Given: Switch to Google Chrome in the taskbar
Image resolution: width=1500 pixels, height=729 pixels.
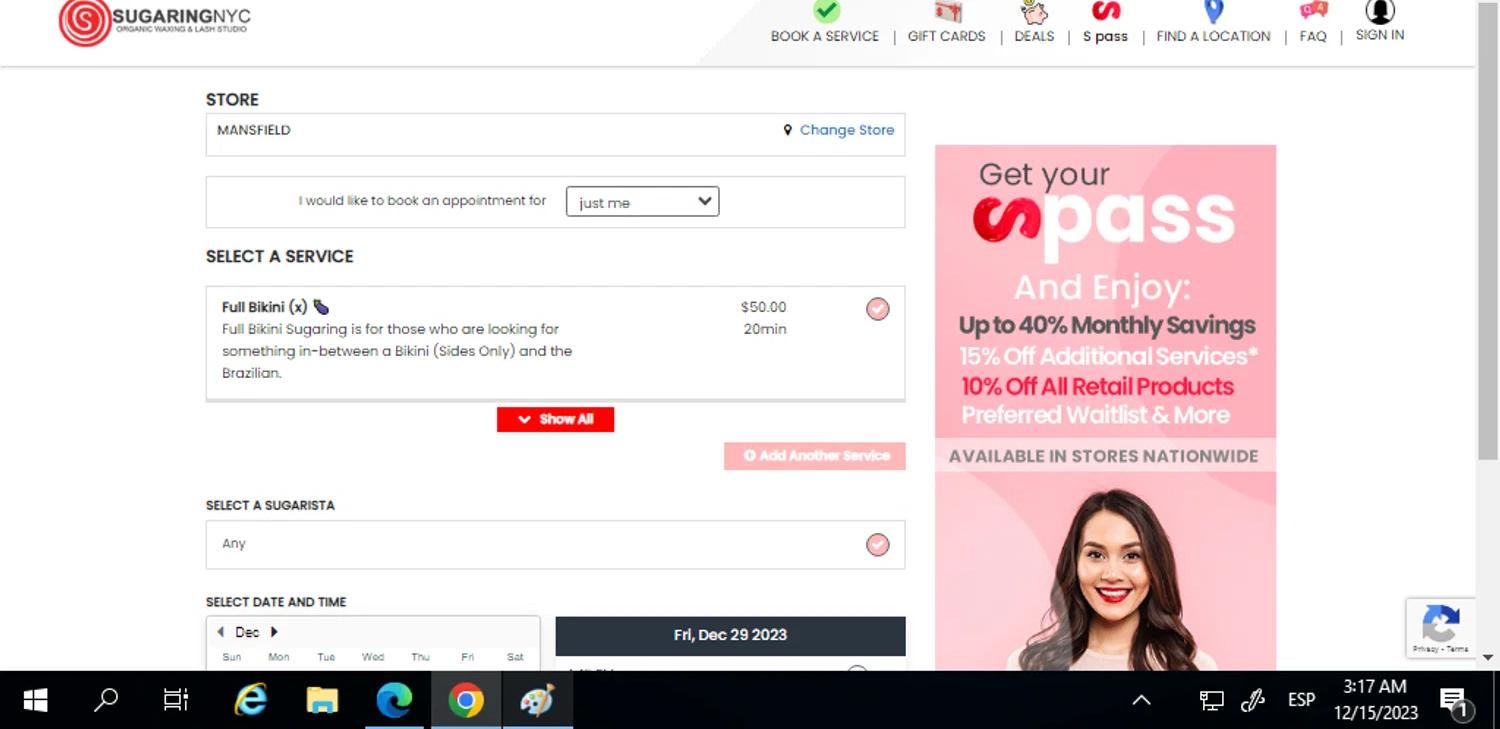Looking at the screenshot, I should coord(466,700).
